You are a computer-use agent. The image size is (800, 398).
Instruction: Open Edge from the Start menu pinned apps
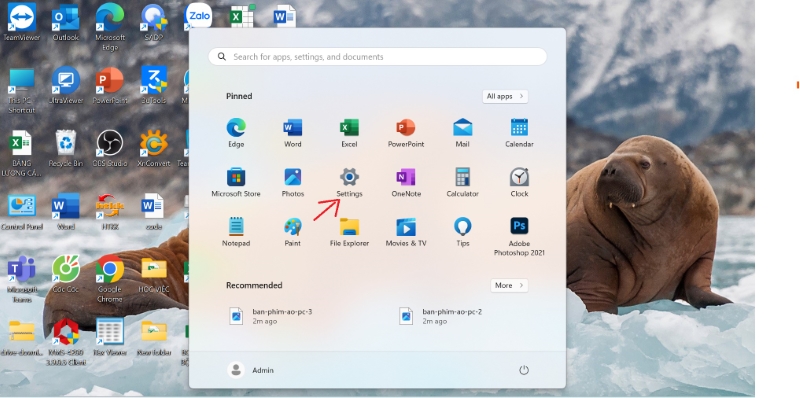click(x=236, y=133)
